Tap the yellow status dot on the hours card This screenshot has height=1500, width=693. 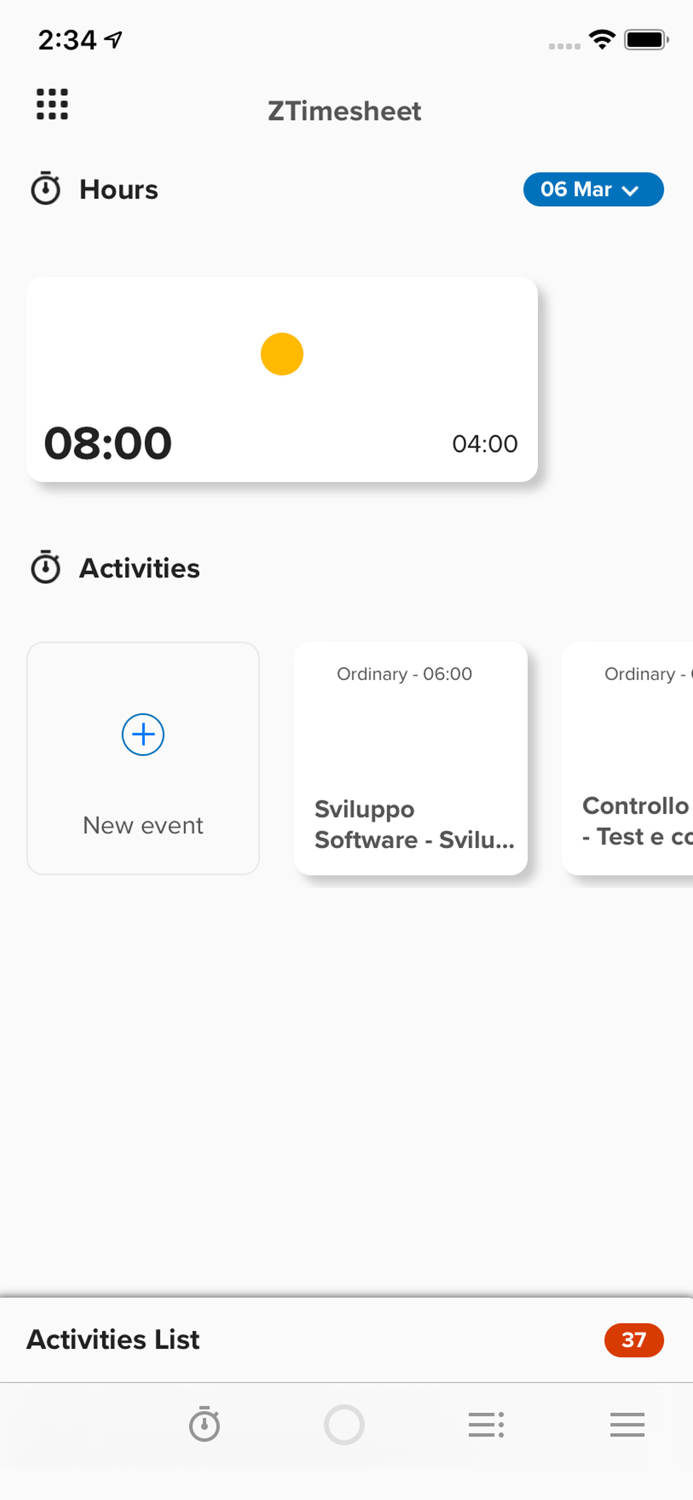click(281, 354)
